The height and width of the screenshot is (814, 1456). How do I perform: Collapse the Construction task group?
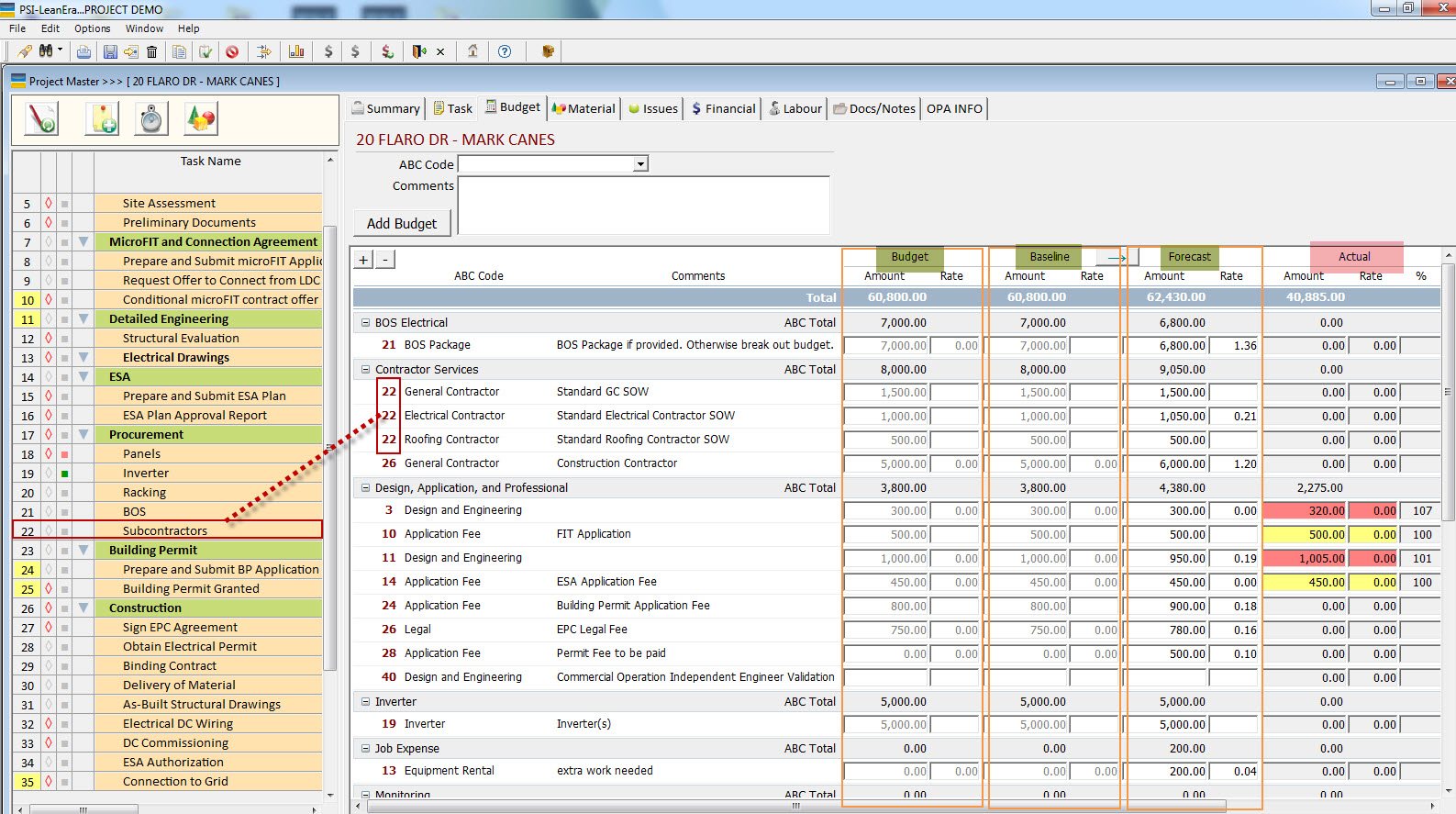83,608
